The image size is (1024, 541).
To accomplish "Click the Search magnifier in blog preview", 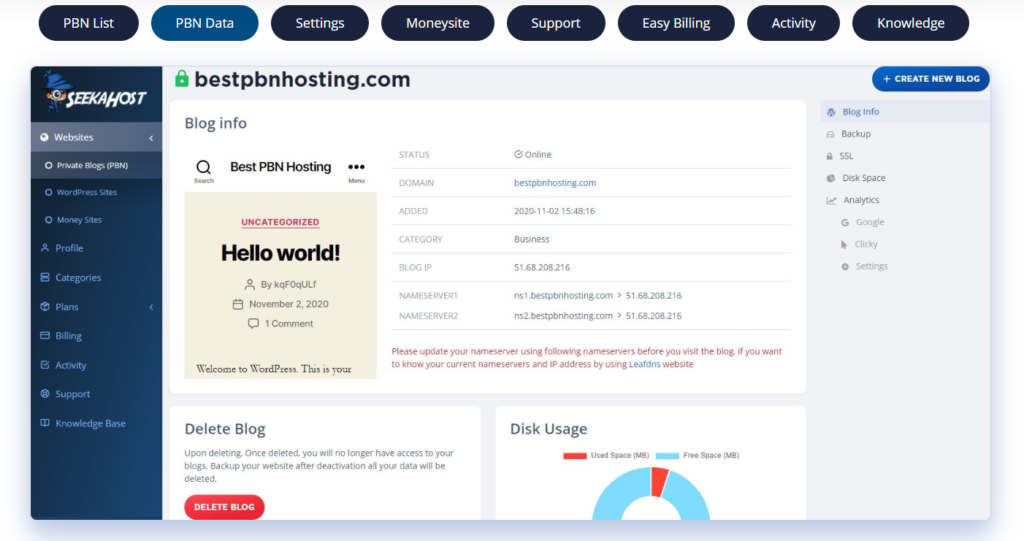I will coord(204,167).
